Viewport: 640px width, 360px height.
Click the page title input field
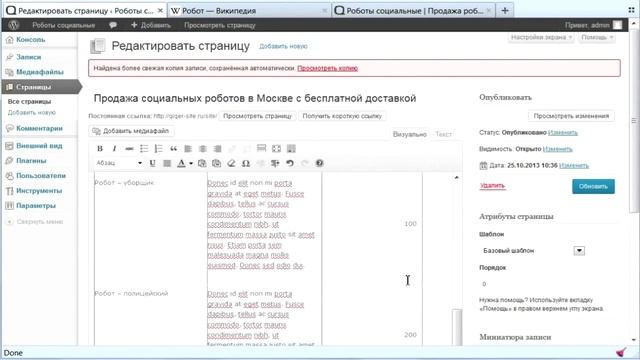[x=276, y=98]
